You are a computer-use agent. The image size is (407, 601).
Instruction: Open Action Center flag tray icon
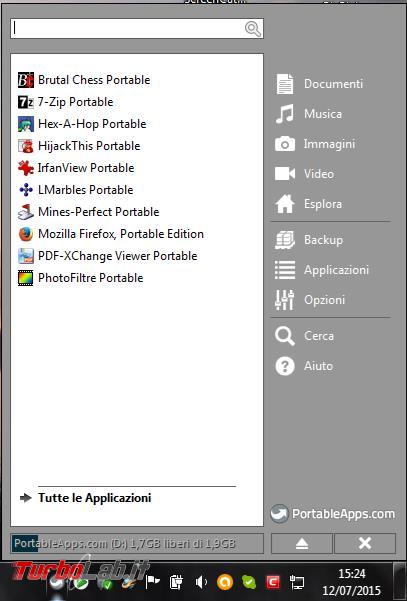[153, 582]
